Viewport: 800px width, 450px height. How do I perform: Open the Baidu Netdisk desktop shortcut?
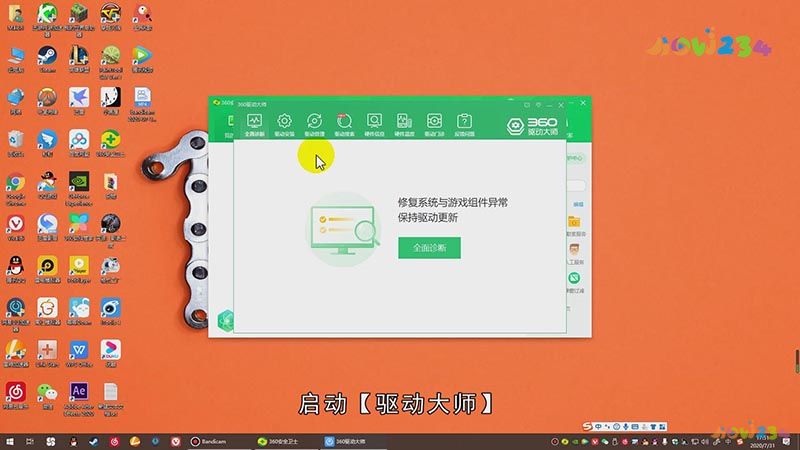tap(79, 143)
